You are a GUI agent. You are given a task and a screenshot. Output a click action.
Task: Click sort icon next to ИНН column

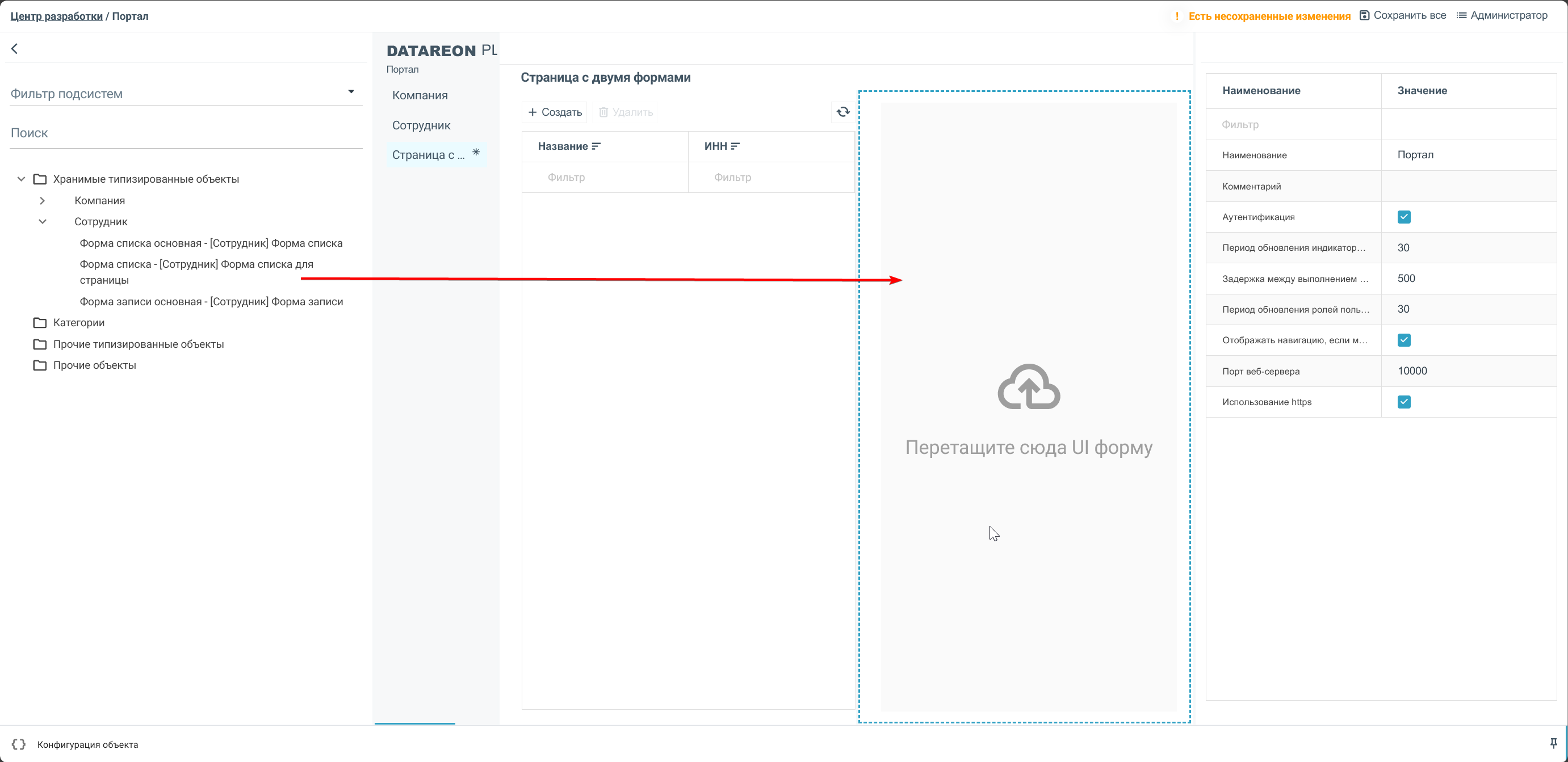[735, 146]
